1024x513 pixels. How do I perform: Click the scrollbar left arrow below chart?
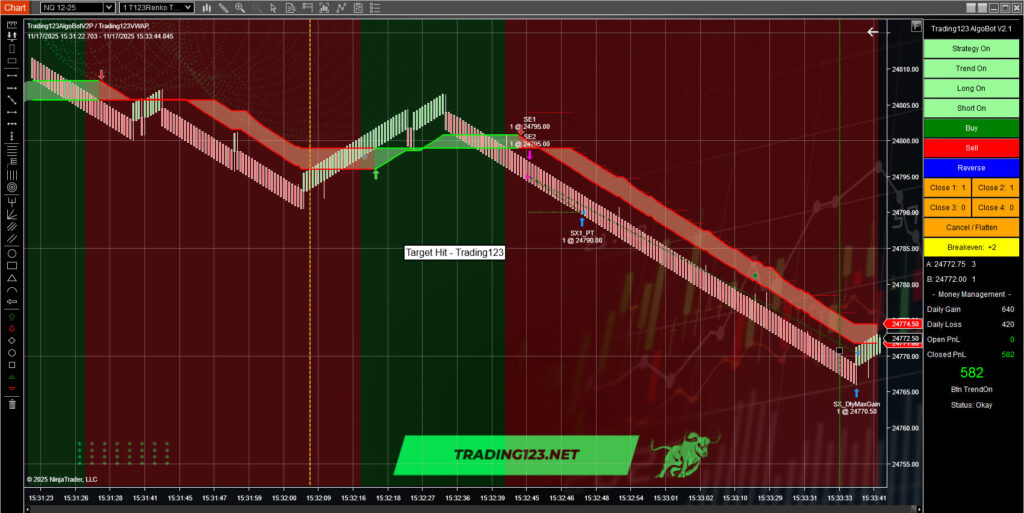tap(27, 509)
